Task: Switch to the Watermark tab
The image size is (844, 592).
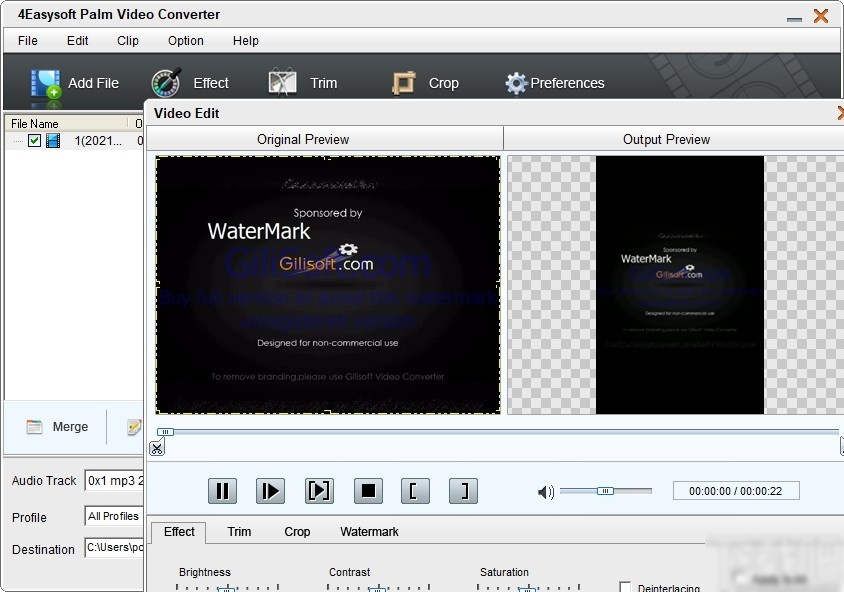Action: coord(369,532)
